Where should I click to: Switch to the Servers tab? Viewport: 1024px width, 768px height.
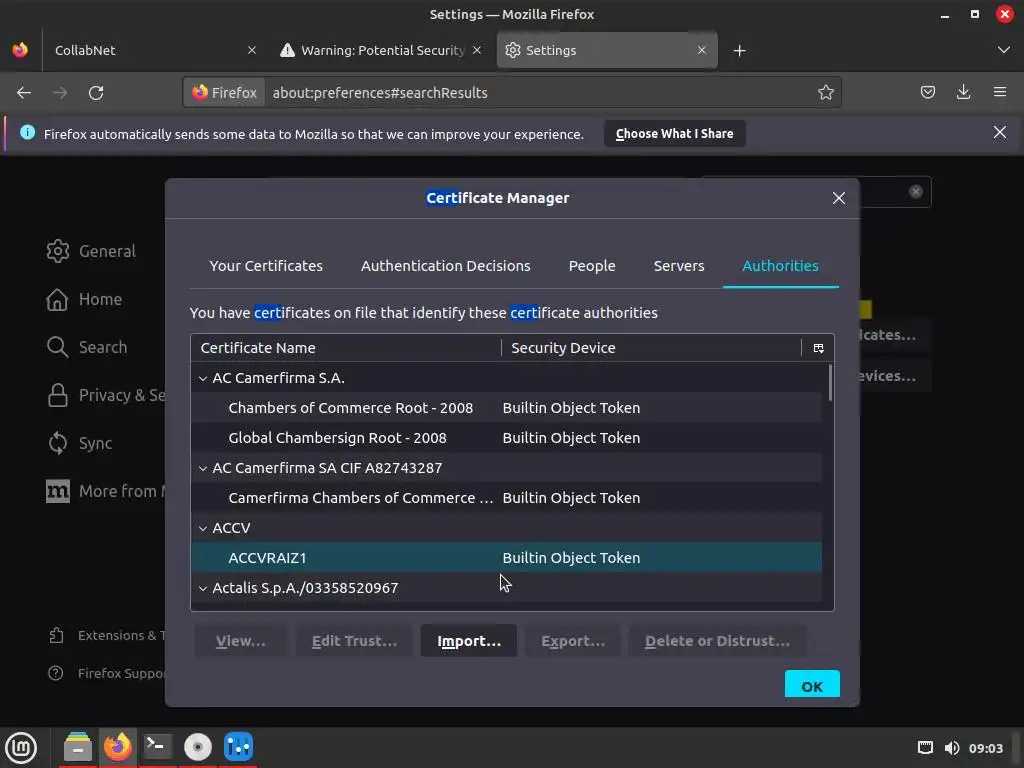click(x=679, y=266)
